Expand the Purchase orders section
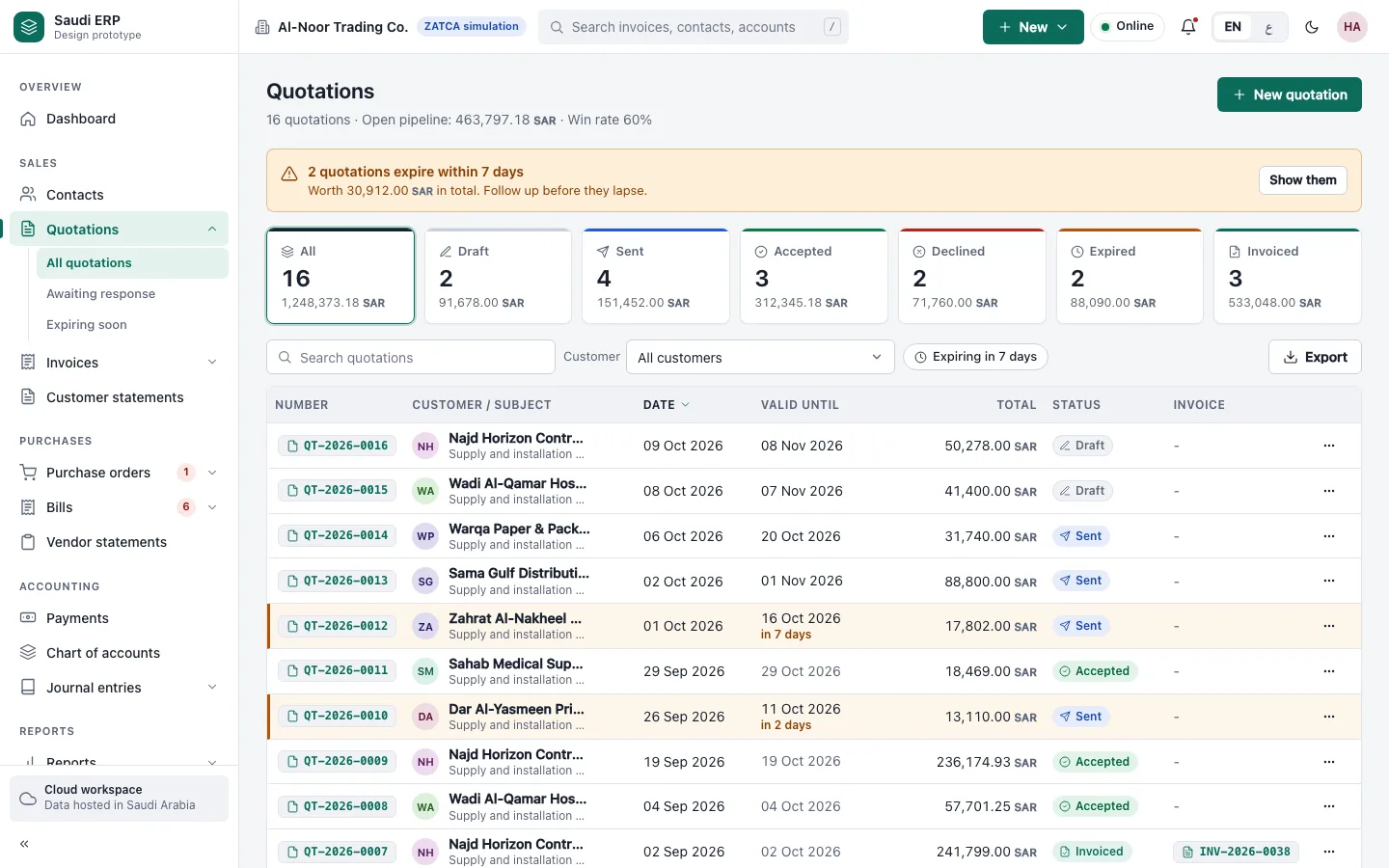 coord(212,473)
